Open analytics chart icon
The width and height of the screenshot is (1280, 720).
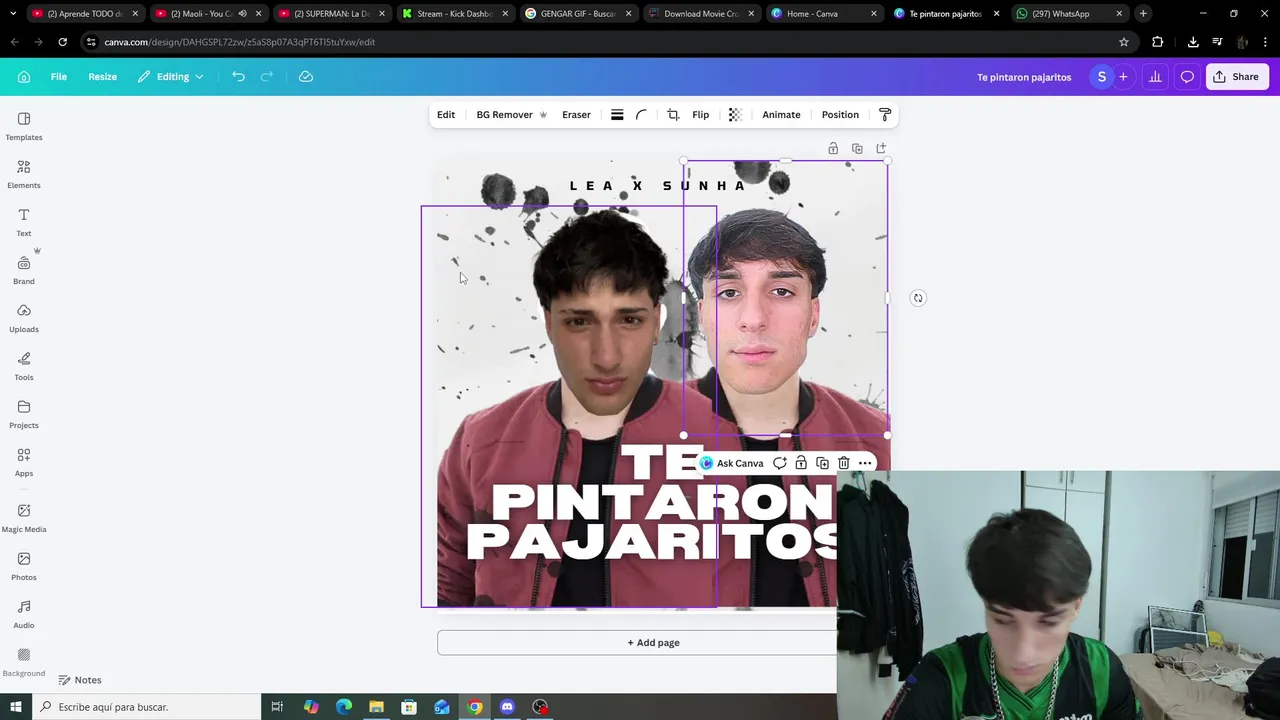point(1155,77)
